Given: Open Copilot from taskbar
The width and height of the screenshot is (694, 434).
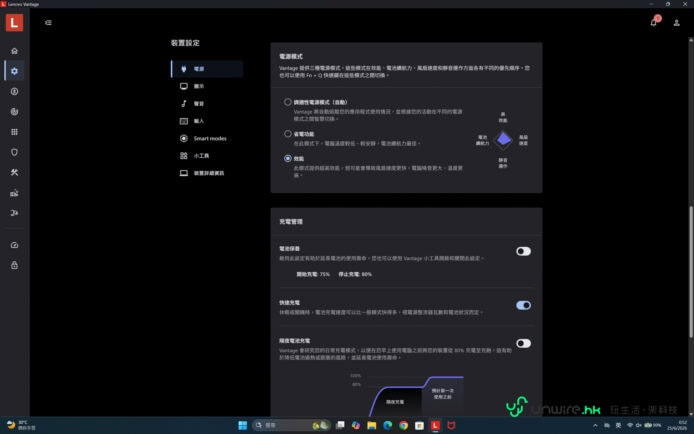Looking at the screenshot, I should [x=356, y=425].
